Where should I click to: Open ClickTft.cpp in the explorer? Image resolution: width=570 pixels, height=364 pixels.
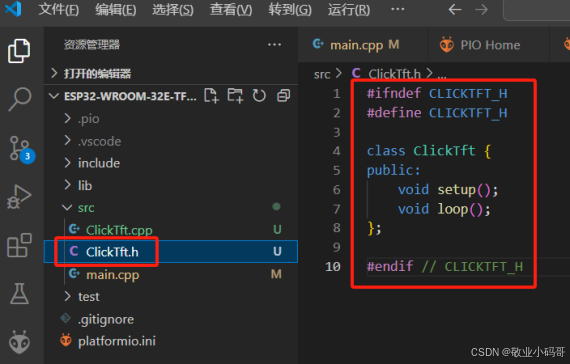(171, 230)
